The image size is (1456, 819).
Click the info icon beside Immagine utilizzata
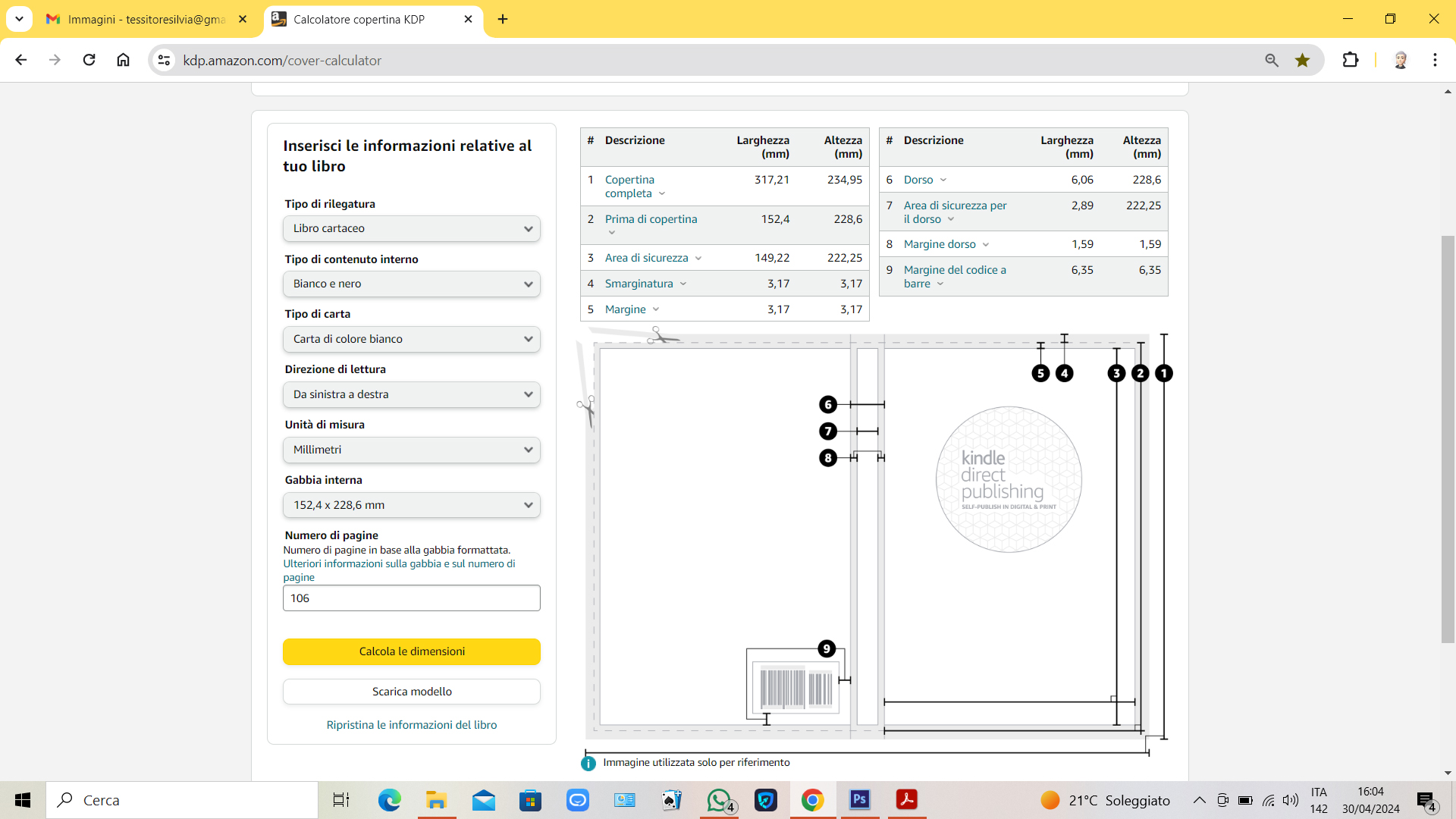pyautogui.click(x=588, y=763)
